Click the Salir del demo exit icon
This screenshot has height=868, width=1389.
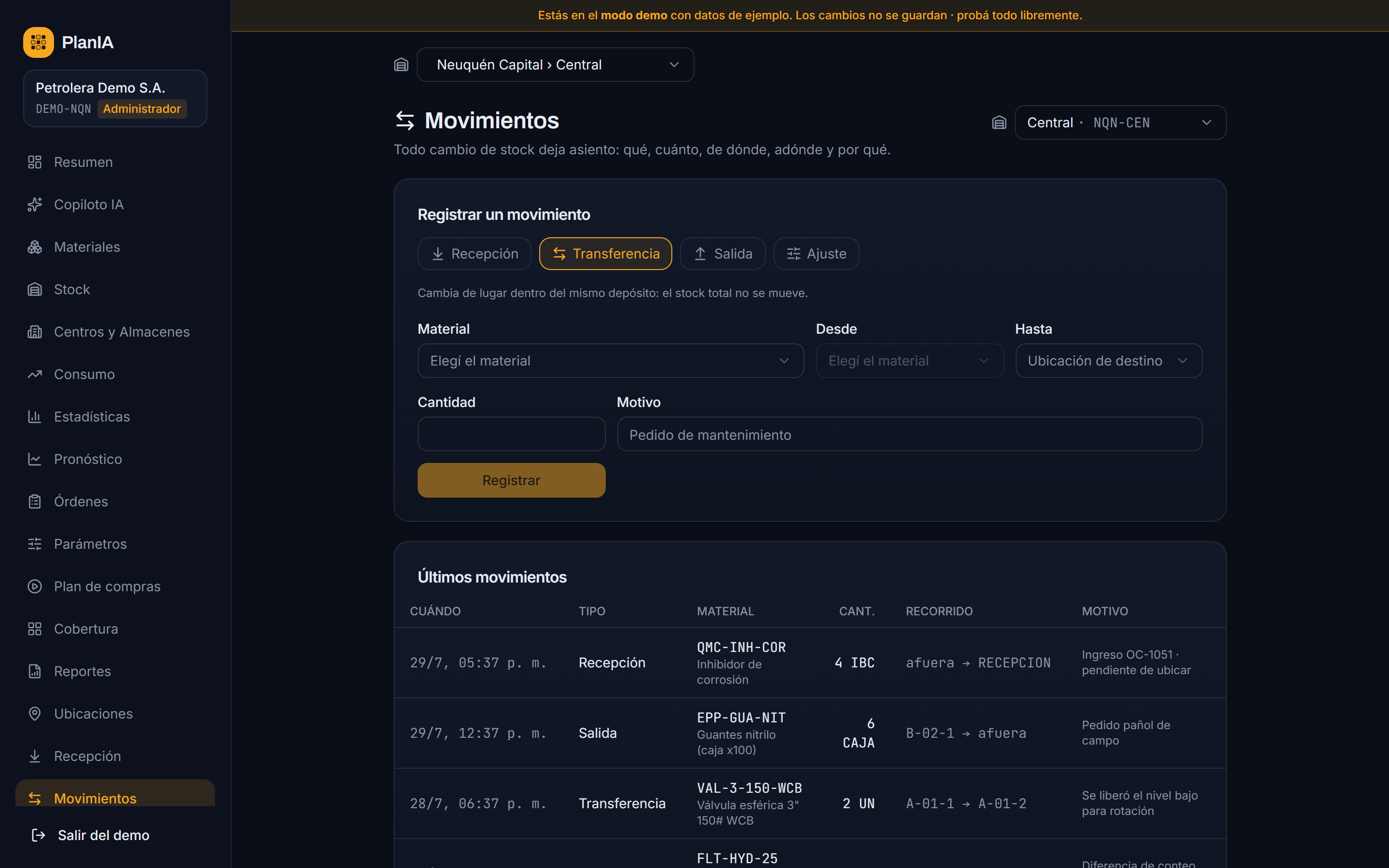[38, 835]
